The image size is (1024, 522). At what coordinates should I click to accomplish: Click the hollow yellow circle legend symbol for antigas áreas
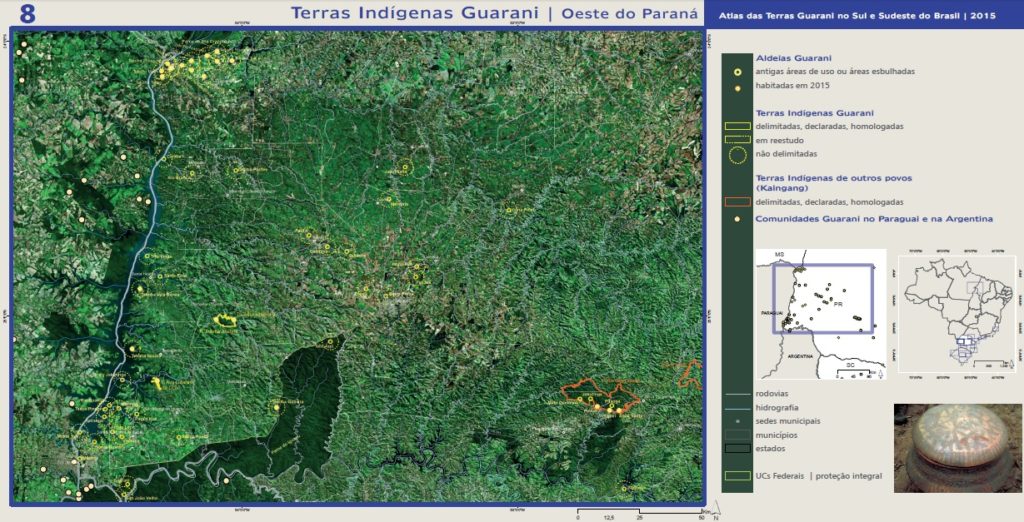click(737, 72)
